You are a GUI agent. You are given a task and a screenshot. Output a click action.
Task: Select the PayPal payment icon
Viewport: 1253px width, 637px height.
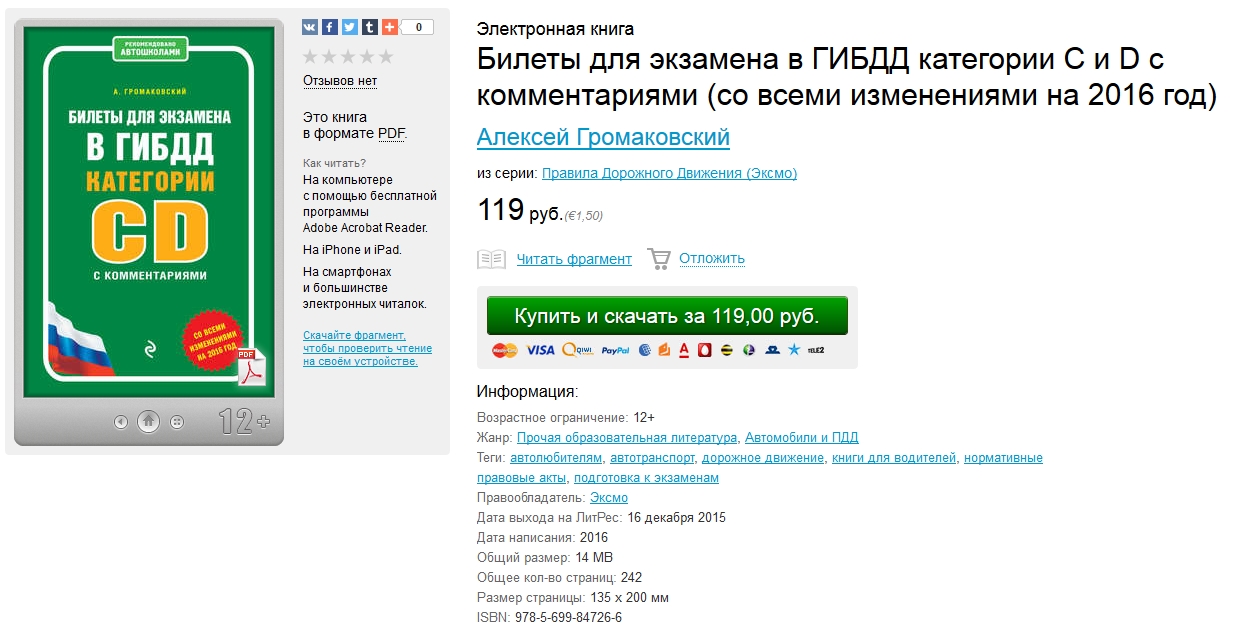tap(615, 351)
